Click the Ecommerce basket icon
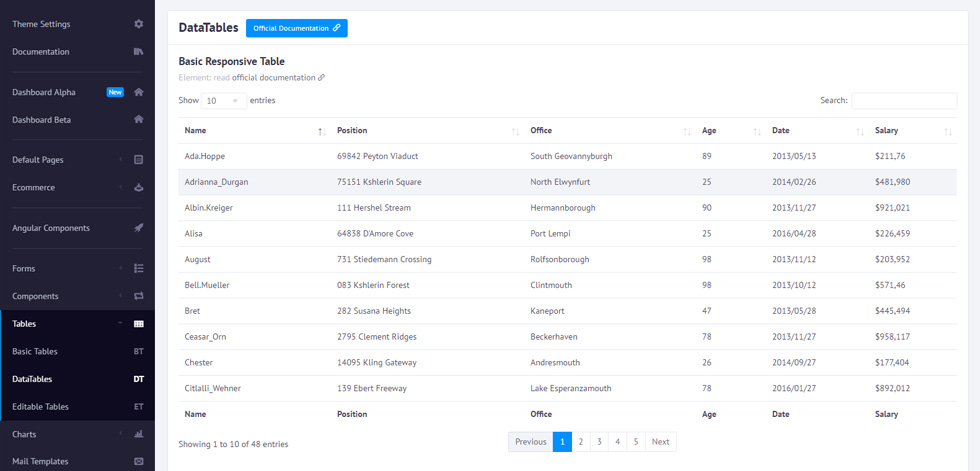This screenshot has height=471, width=980. 139,187
